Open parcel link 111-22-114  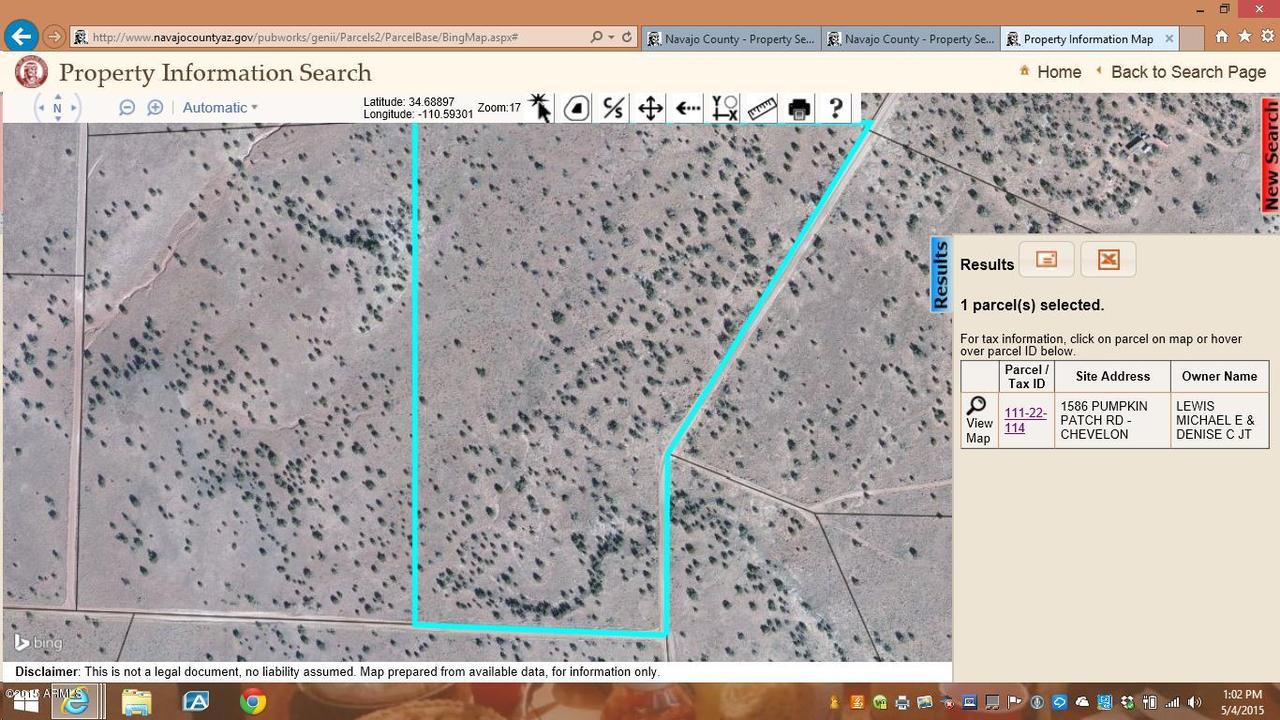[1023, 419]
